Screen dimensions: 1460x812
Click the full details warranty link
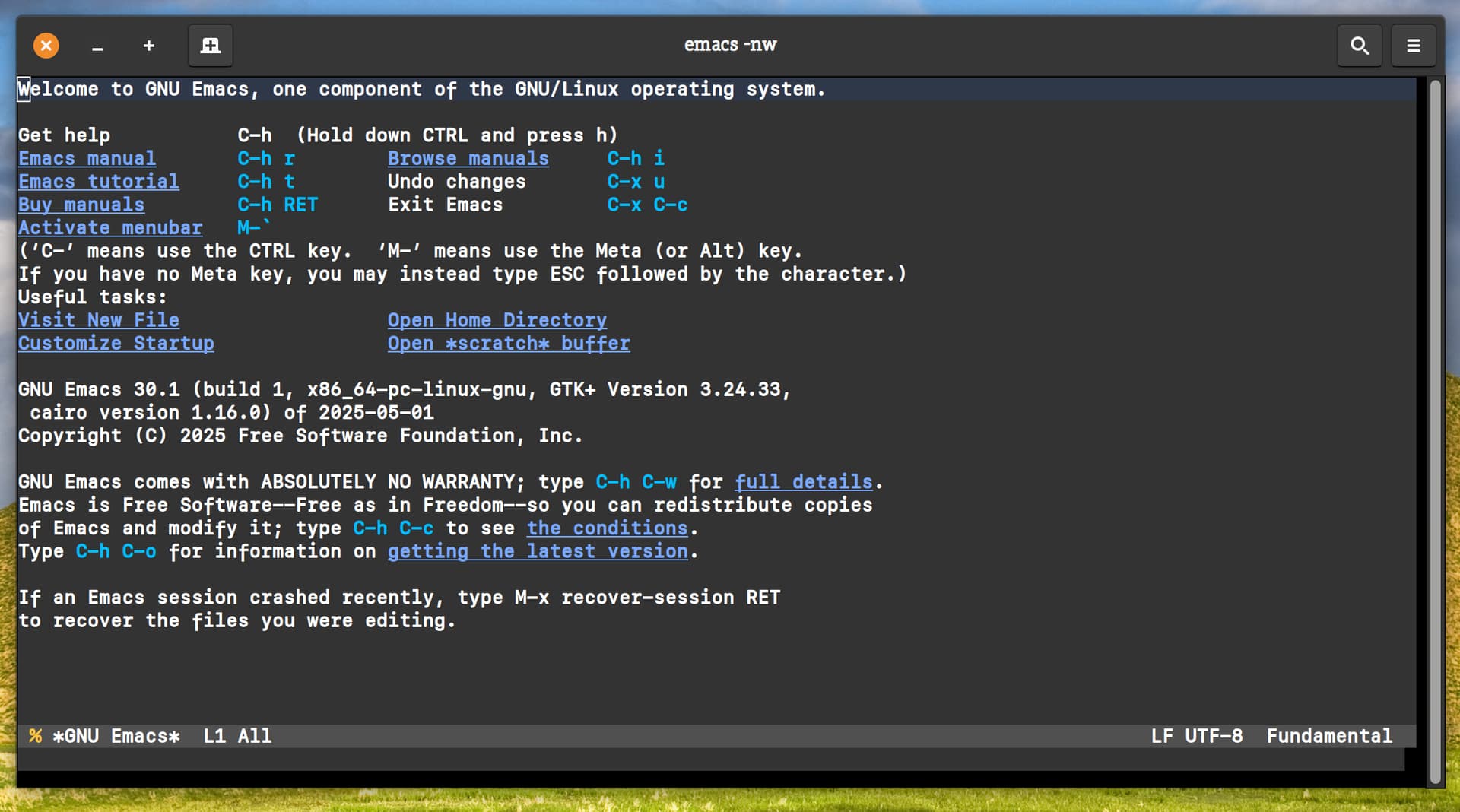click(803, 482)
